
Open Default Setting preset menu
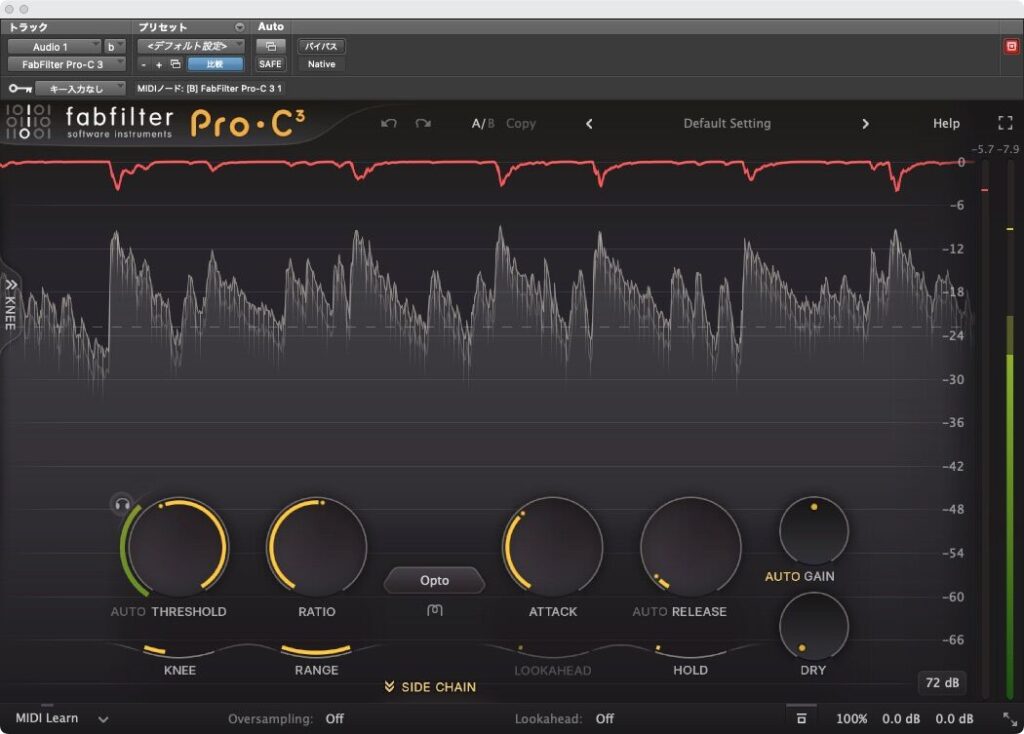point(727,123)
